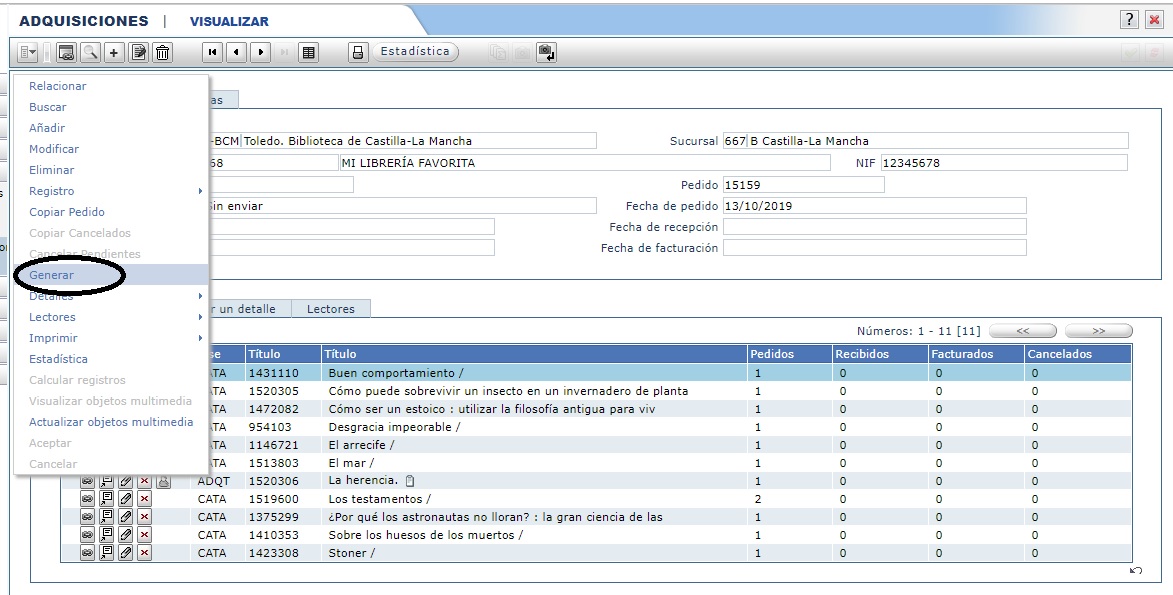Select Generar from the menu
This screenshot has height=595, width=1173.
pyautogui.click(x=52, y=275)
